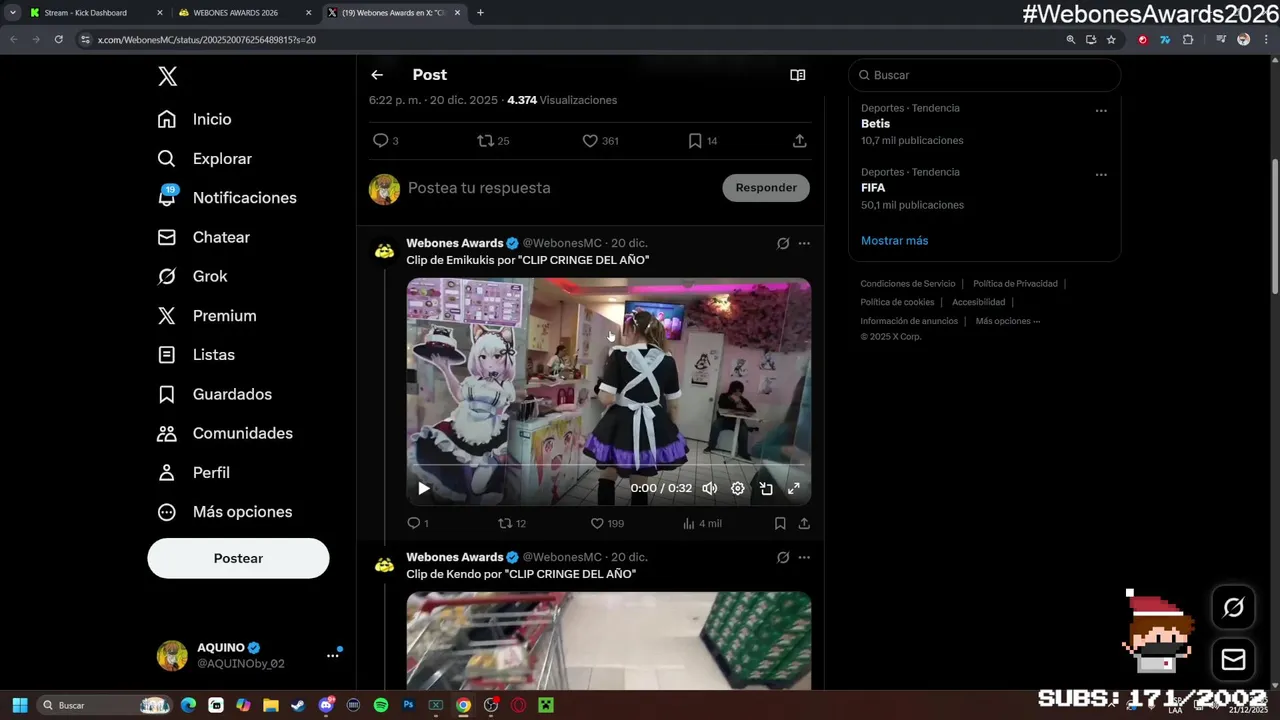This screenshot has height=720, width=1280.
Task: Reload the page
Action: point(58,40)
